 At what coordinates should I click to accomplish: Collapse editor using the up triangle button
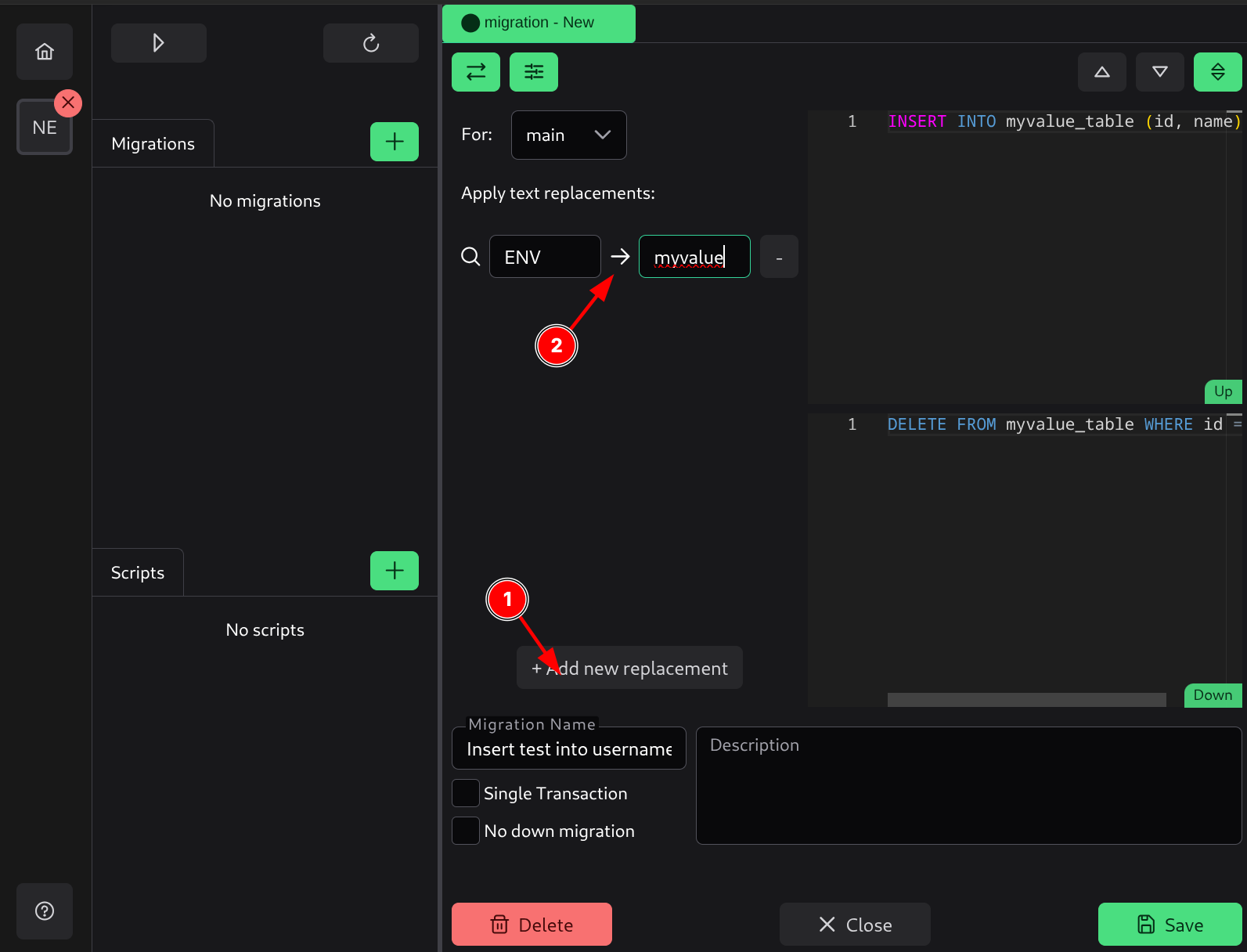point(1101,72)
